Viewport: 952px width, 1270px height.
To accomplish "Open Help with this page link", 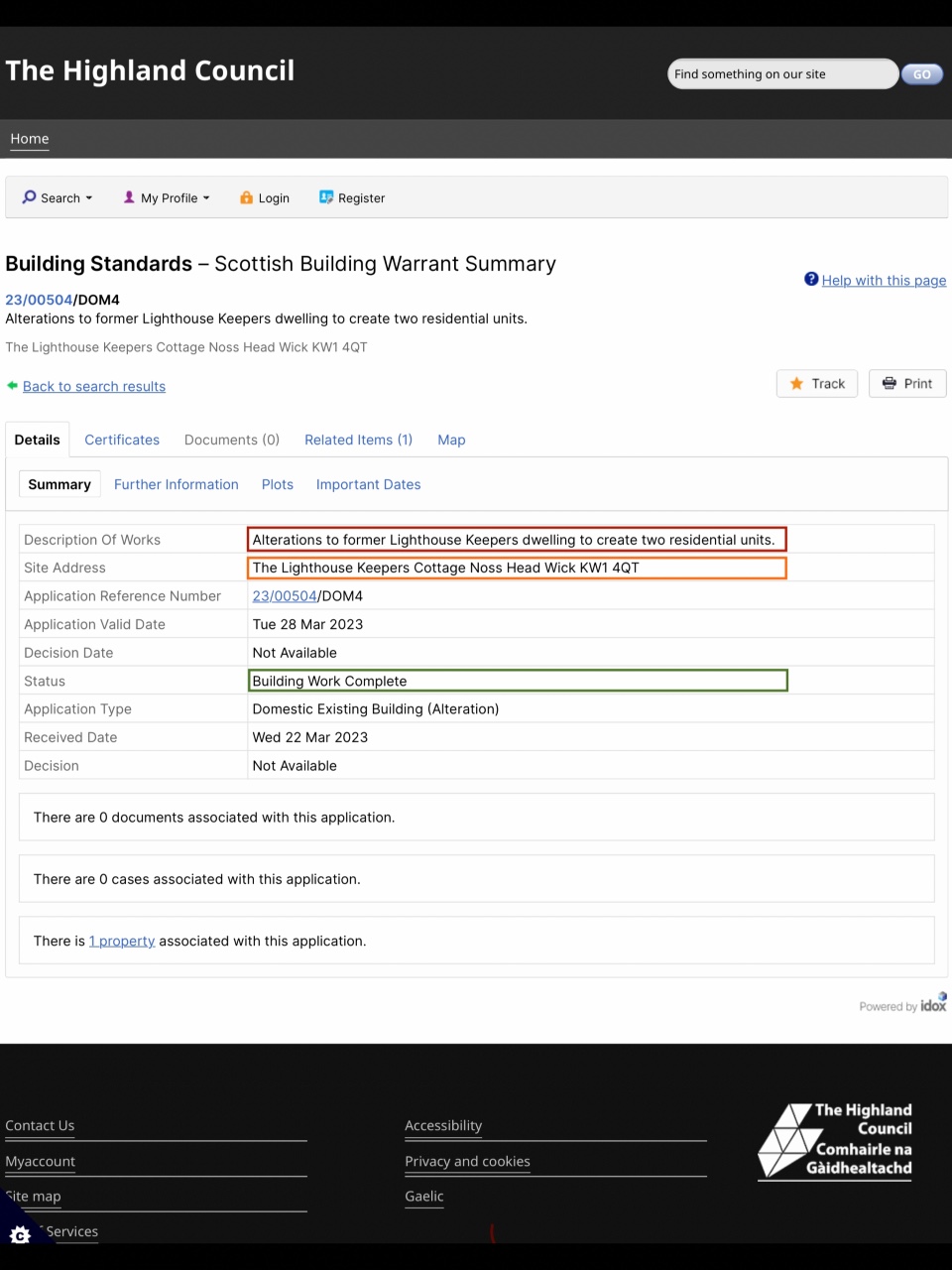I will point(884,280).
